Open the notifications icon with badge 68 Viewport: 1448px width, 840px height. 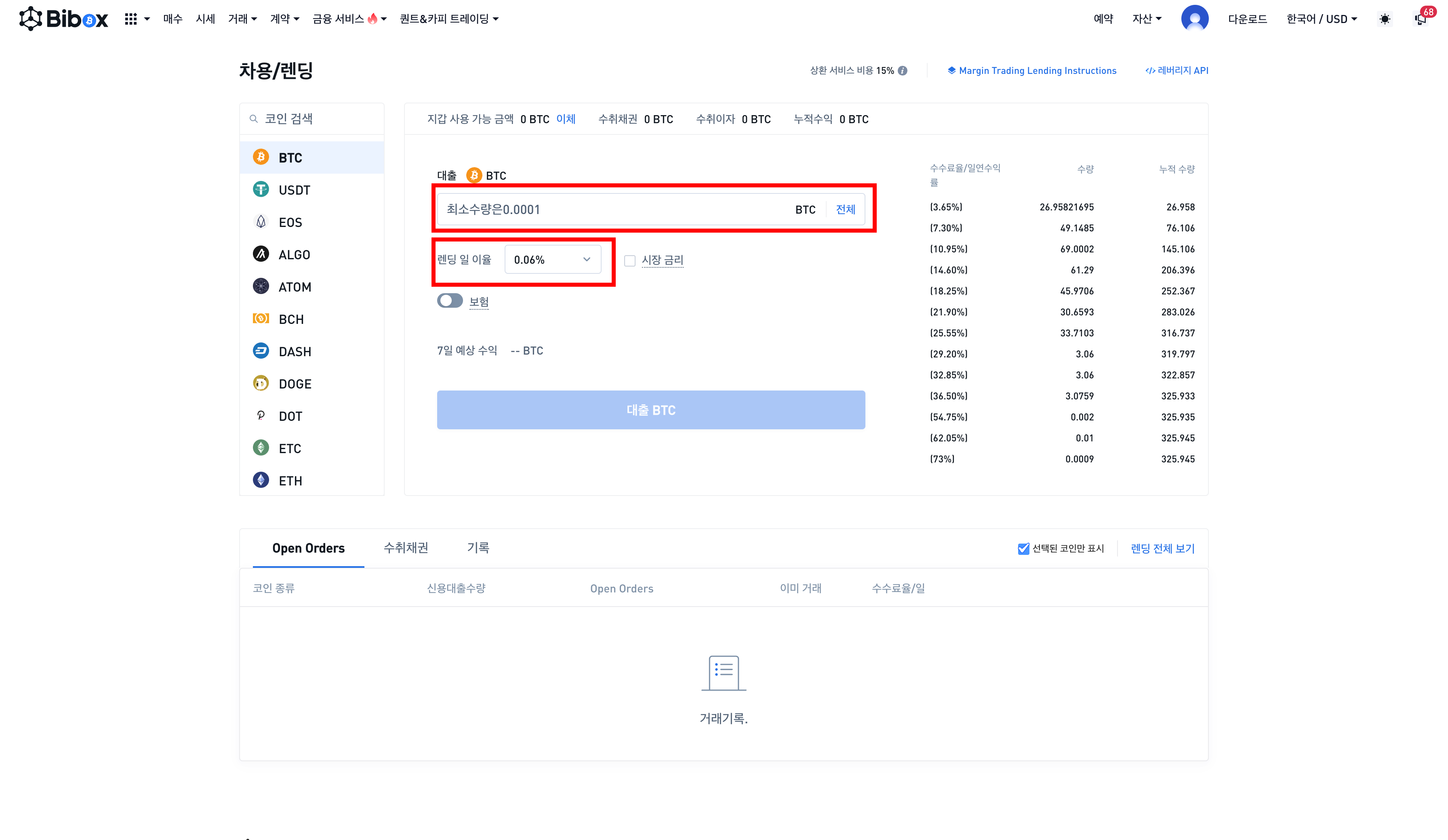click(x=1421, y=19)
